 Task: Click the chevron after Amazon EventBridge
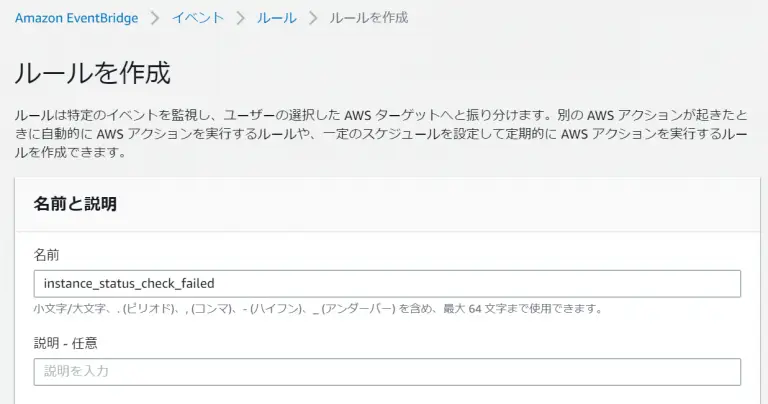[155, 18]
